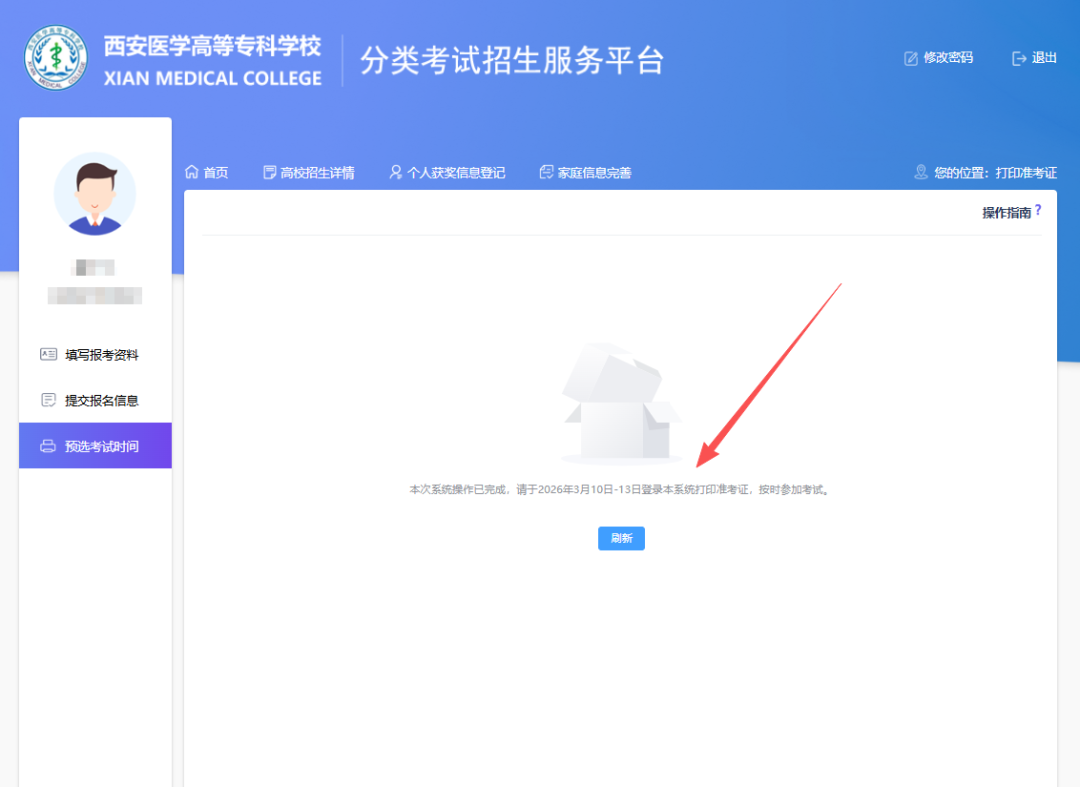The width and height of the screenshot is (1080, 787).
Task: Go to the 家庭信息完善 tab
Action: click(x=594, y=173)
